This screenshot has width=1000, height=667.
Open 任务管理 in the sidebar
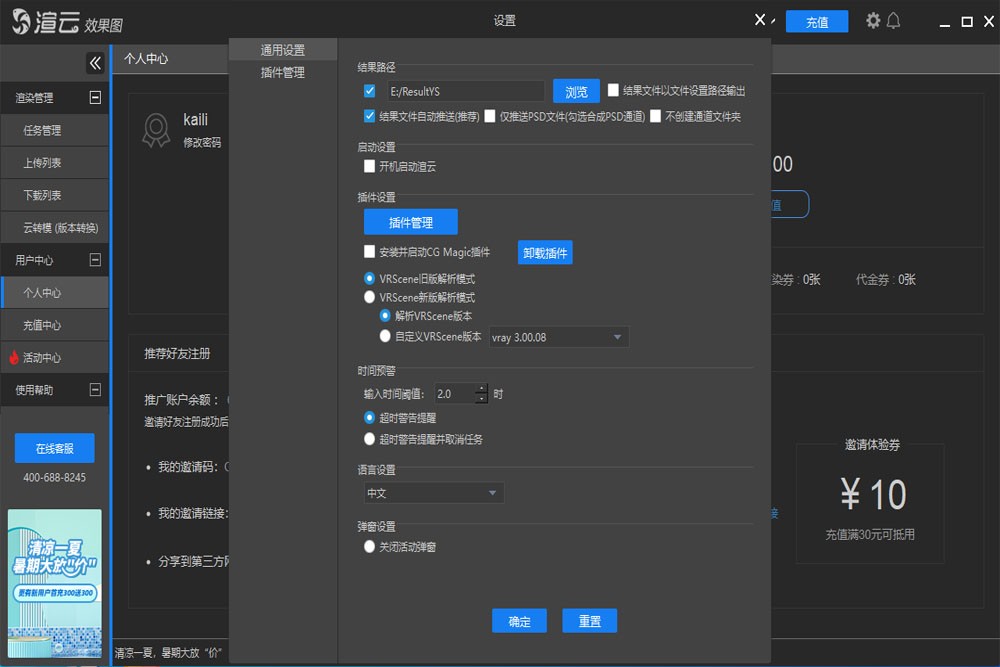[45, 130]
